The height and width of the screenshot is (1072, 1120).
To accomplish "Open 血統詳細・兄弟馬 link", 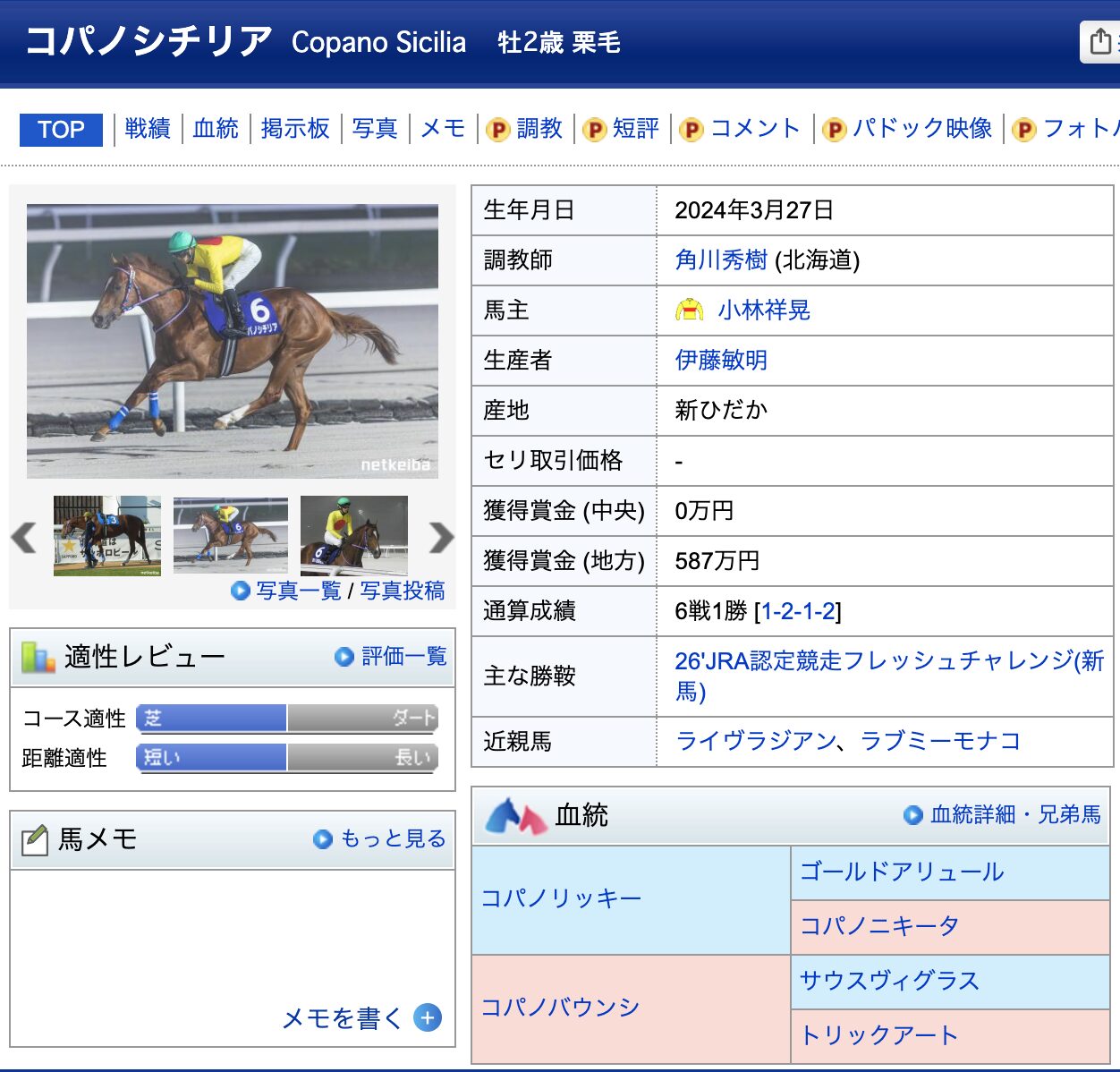I will (x=1015, y=814).
